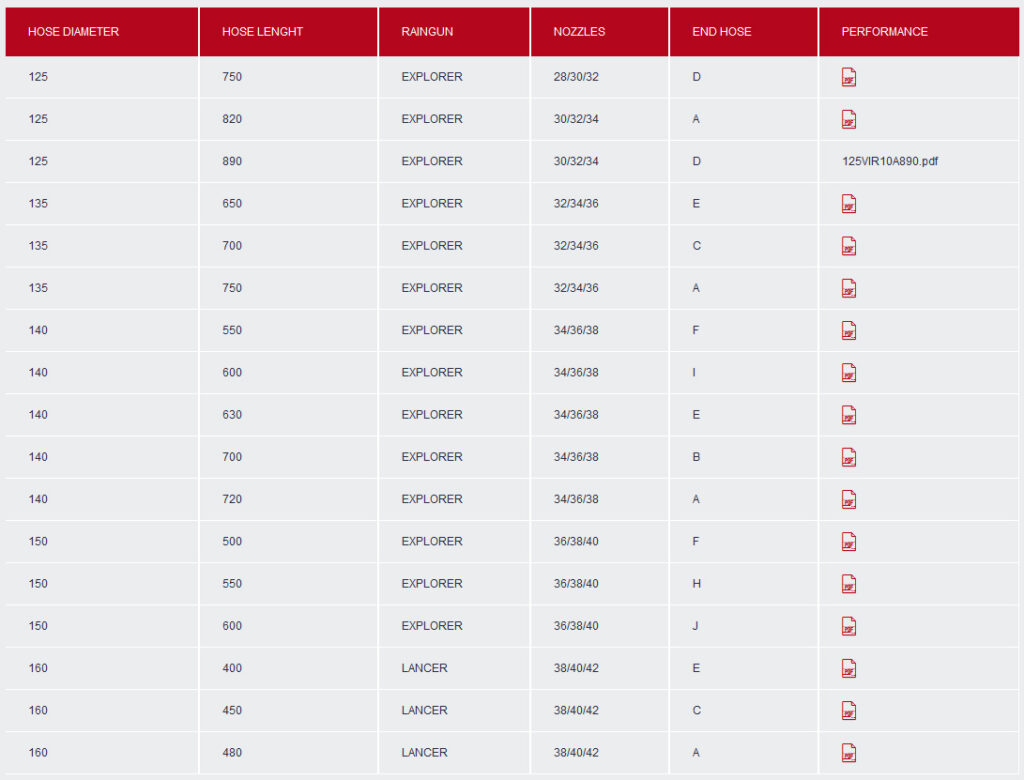Open the PDF icon for 135 / 650 row
The height and width of the screenshot is (780, 1024).
click(x=848, y=204)
